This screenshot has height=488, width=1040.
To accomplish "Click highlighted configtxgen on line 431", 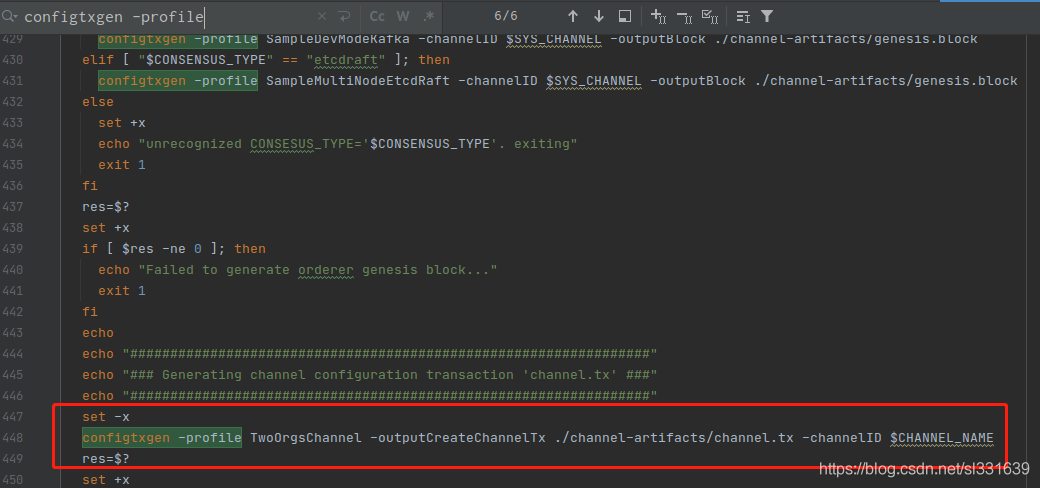I will pos(142,81).
